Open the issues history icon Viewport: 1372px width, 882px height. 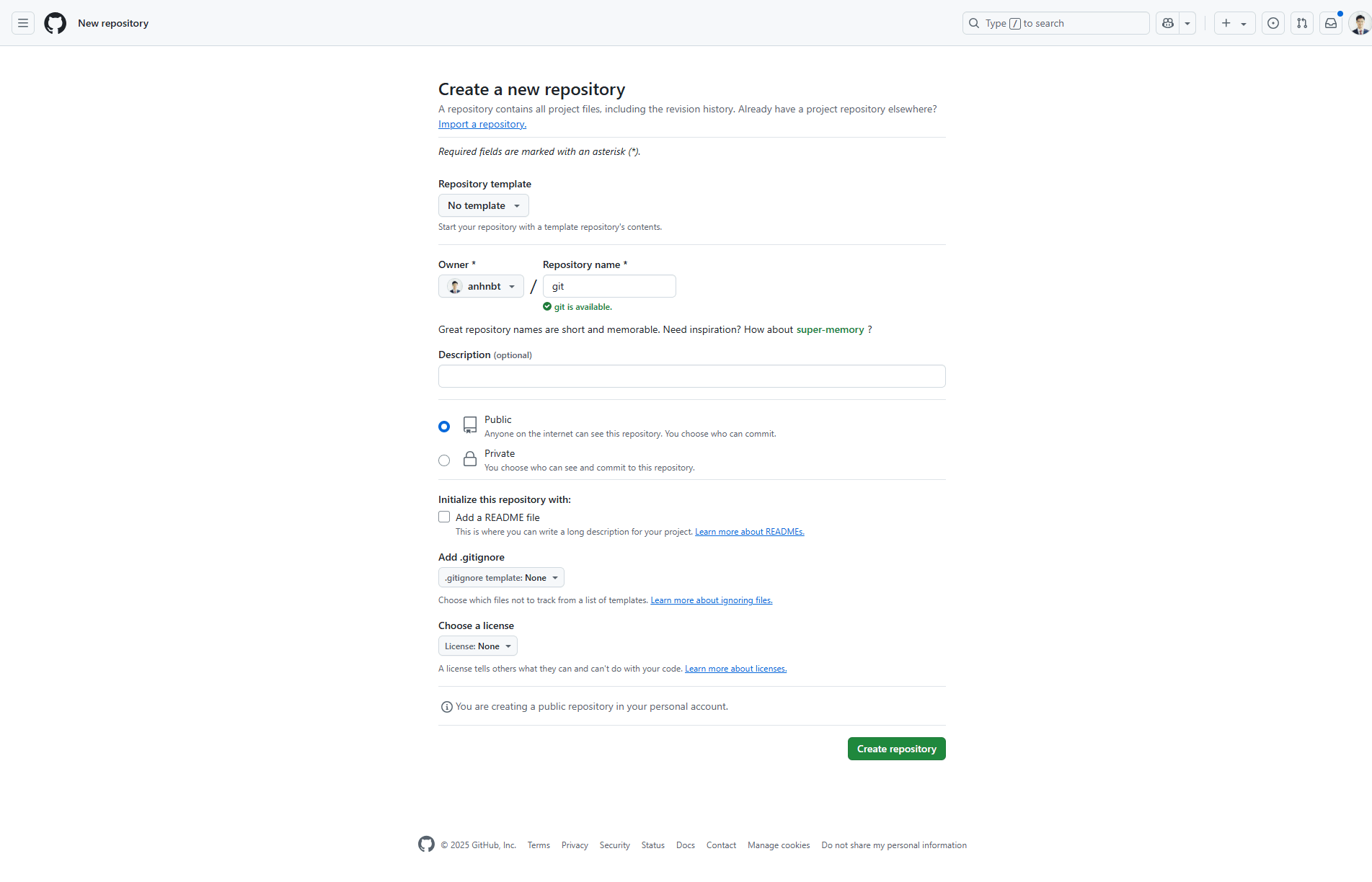1273,23
